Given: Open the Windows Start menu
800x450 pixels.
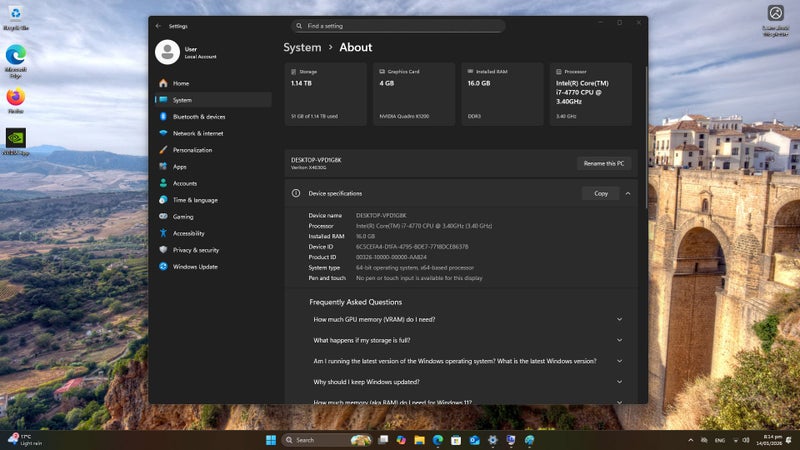Looking at the screenshot, I should [271, 440].
